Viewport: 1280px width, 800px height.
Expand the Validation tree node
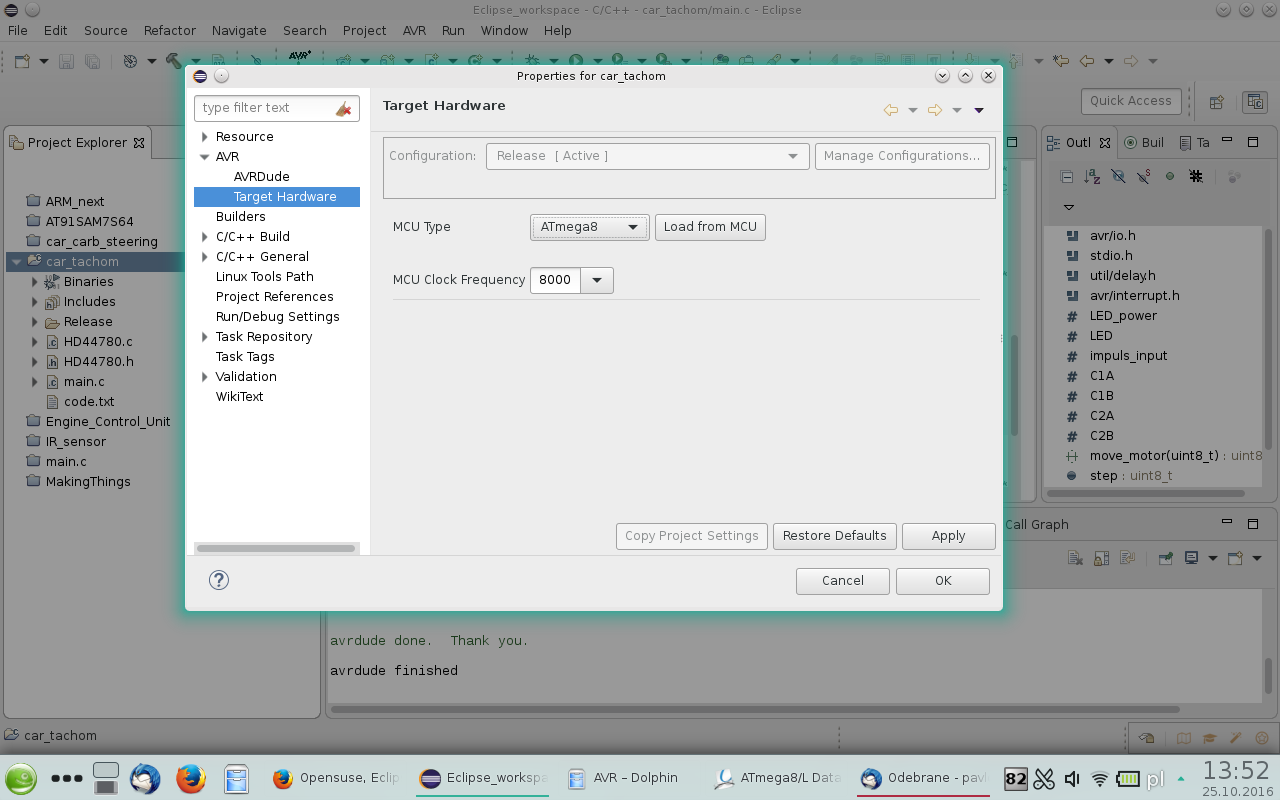[x=205, y=377]
